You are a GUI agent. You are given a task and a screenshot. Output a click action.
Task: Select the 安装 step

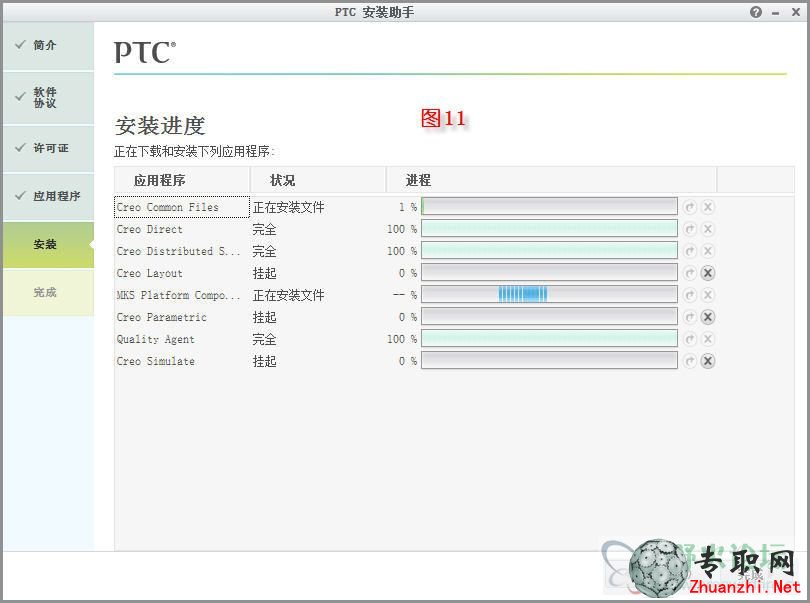[x=49, y=244]
